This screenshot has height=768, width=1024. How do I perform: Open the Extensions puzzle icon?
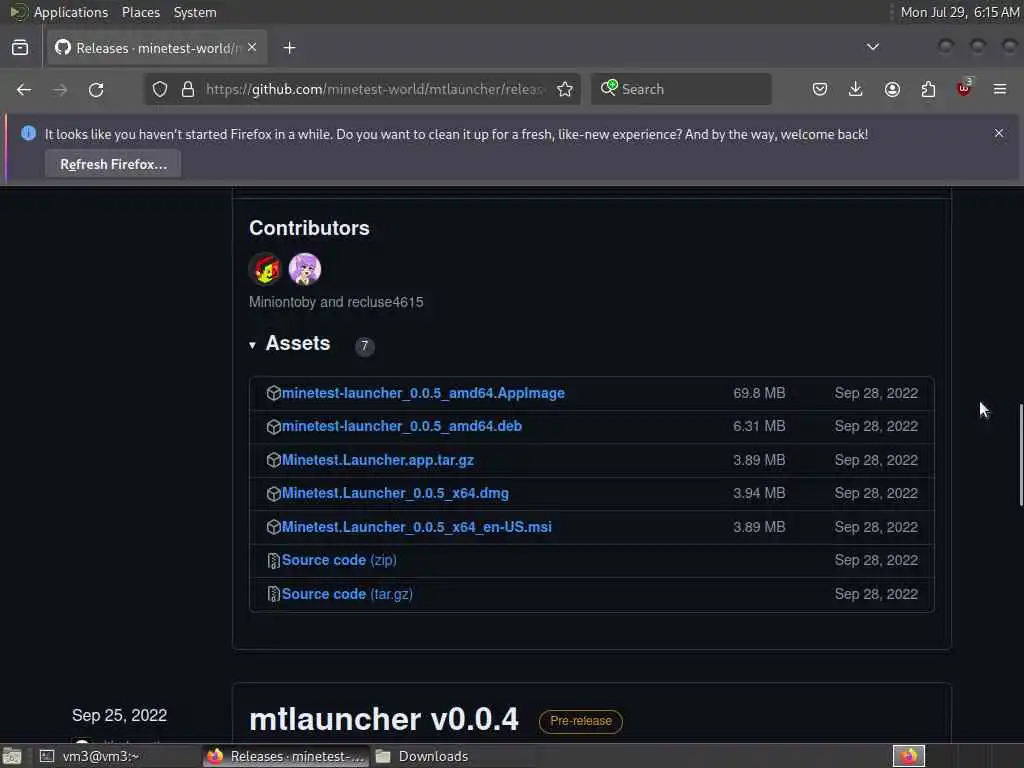click(928, 89)
